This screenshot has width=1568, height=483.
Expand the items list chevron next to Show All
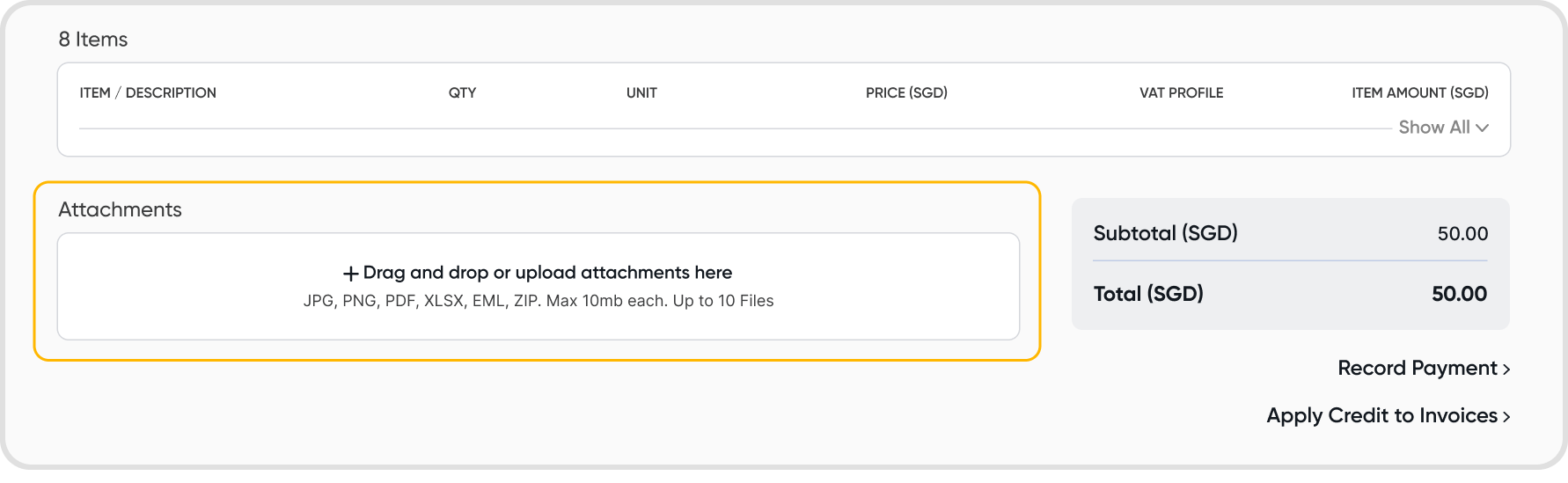(1483, 128)
